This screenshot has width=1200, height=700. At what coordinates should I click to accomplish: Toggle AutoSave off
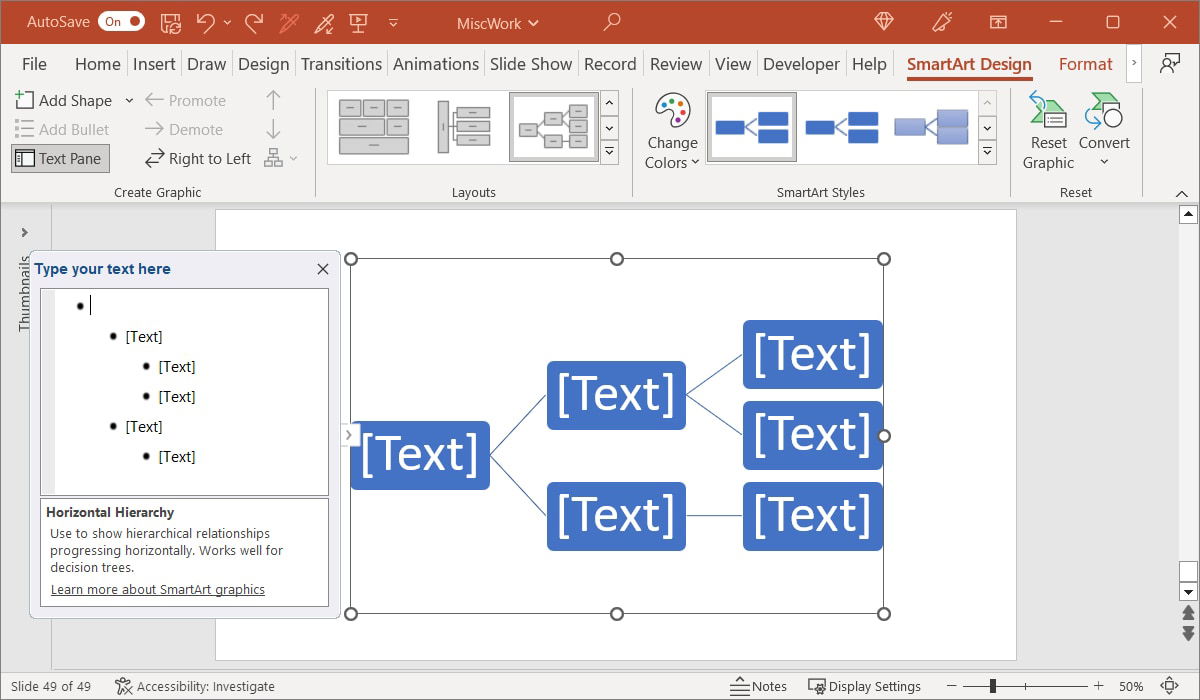(121, 20)
